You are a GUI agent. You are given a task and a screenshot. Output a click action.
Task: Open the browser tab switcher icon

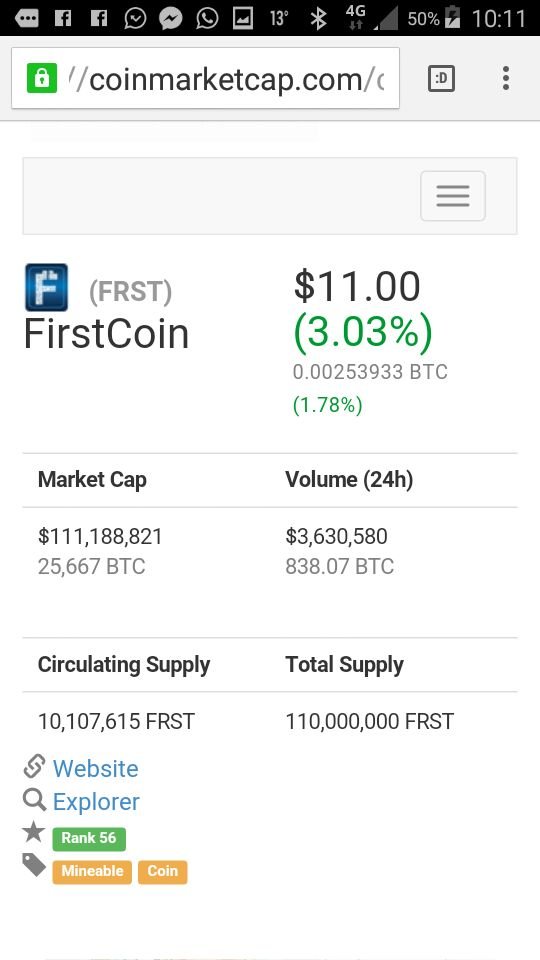(441, 78)
